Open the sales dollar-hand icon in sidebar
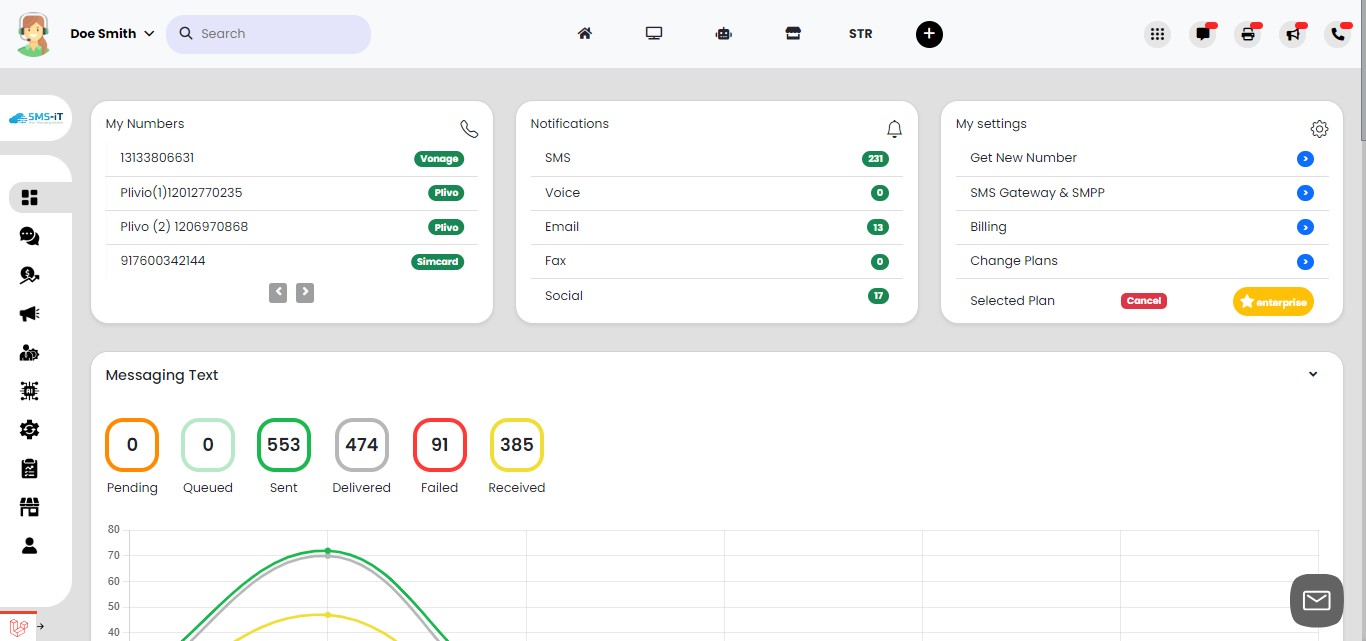This screenshot has width=1366, height=641. [x=29, y=275]
